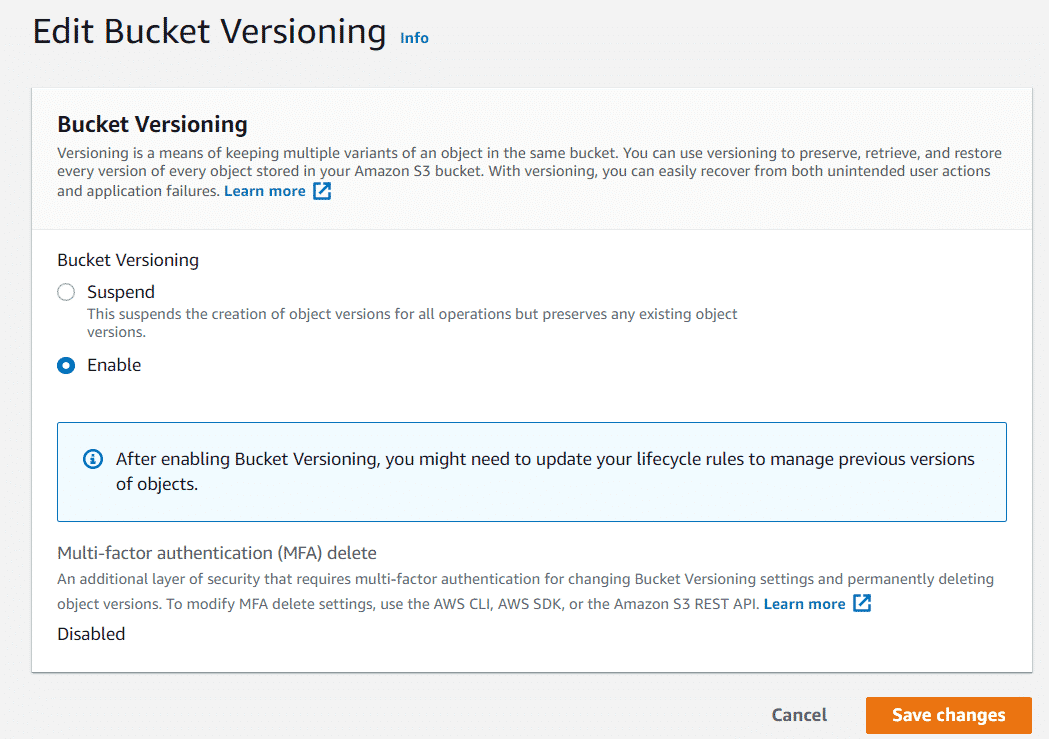The height and width of the screenshot is (739, 1049).
Task: Click Learn more in the Bucket Versioning description
Action: pyautogui.click(x=265, y=191)
